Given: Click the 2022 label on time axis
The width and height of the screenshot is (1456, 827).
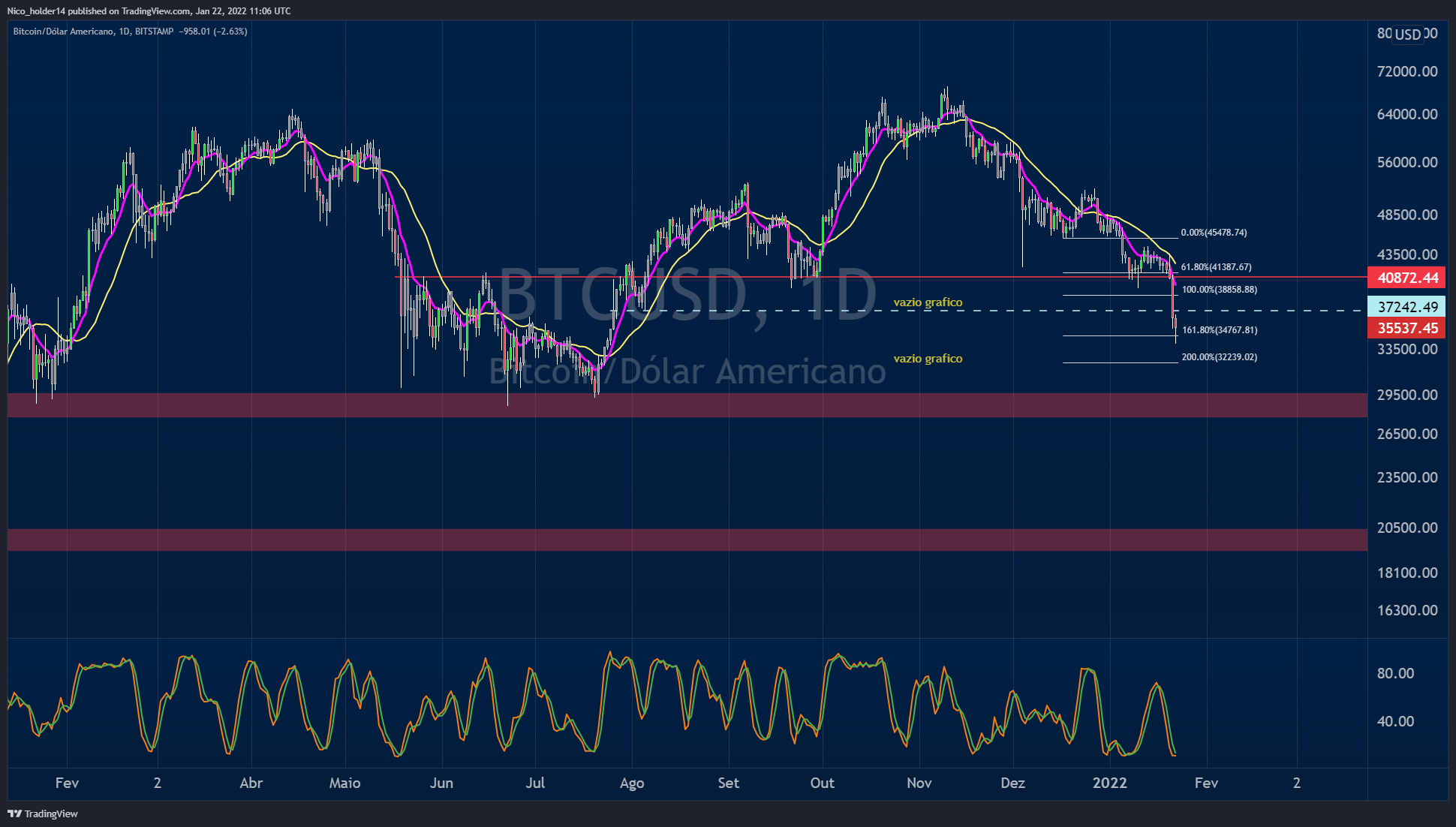Looking at the screenshot, I should [x=1109, y=783].
